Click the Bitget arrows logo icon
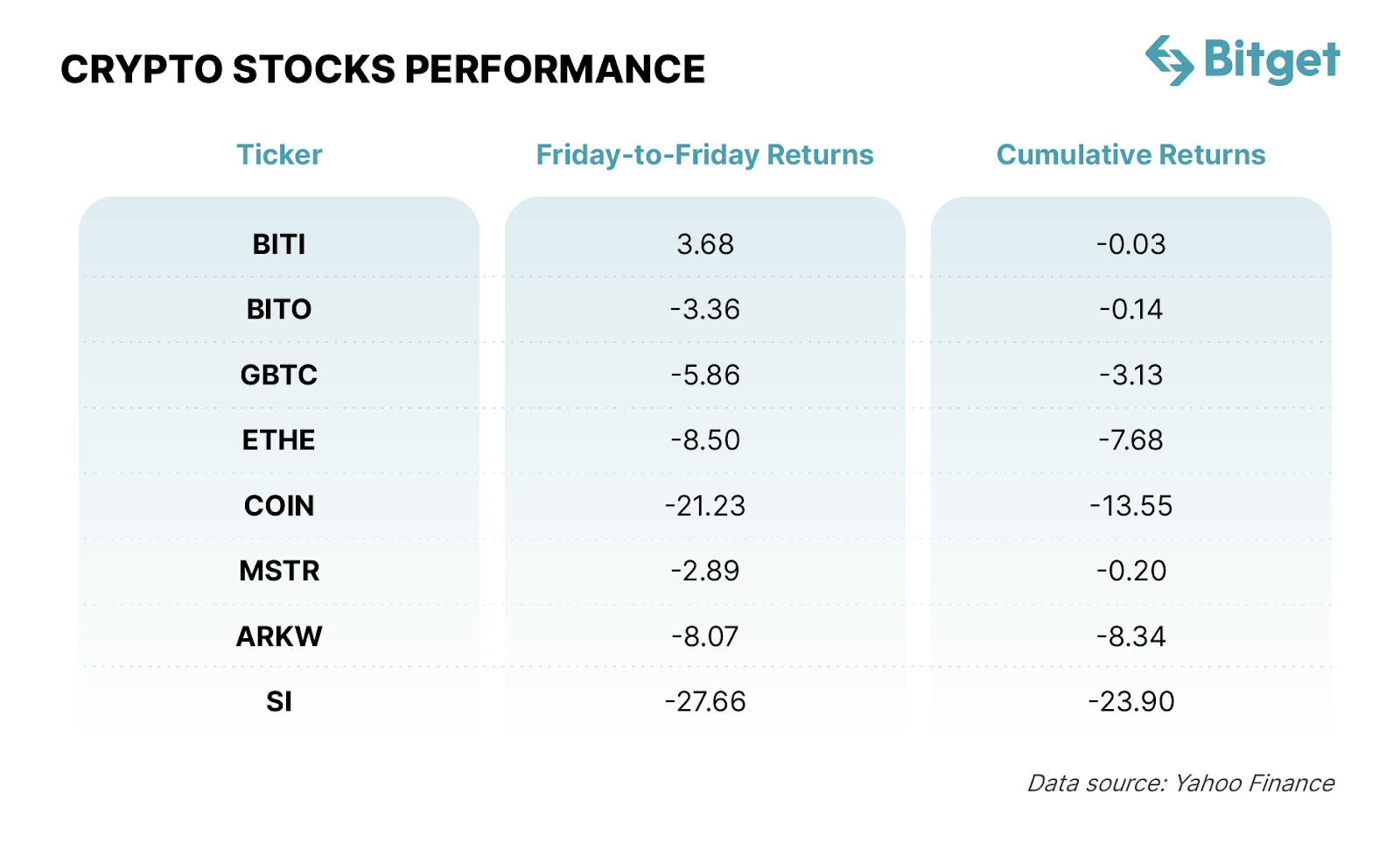1400x857 pixels. pos(1170,60)
